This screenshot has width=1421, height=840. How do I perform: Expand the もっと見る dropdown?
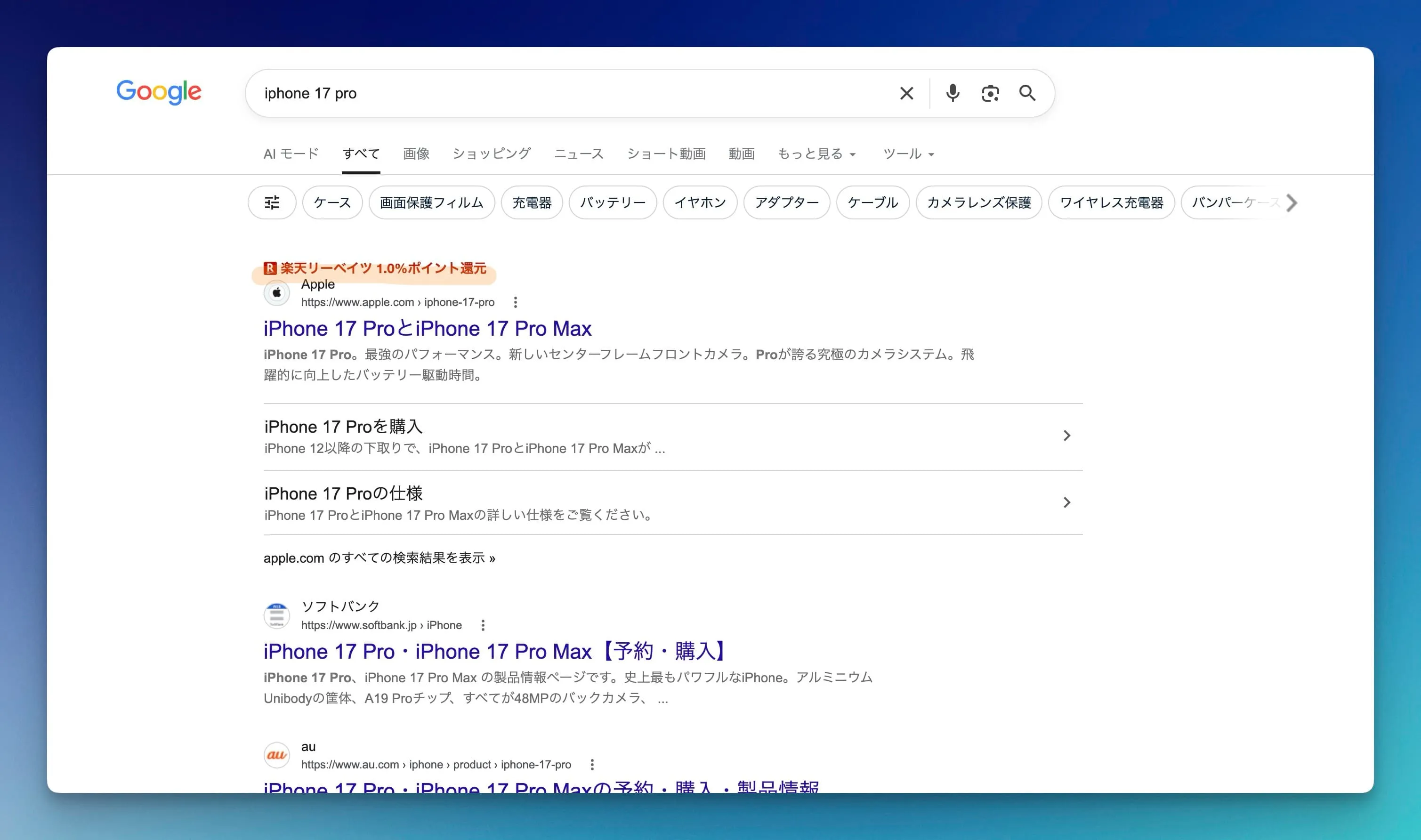coord(816,154)
